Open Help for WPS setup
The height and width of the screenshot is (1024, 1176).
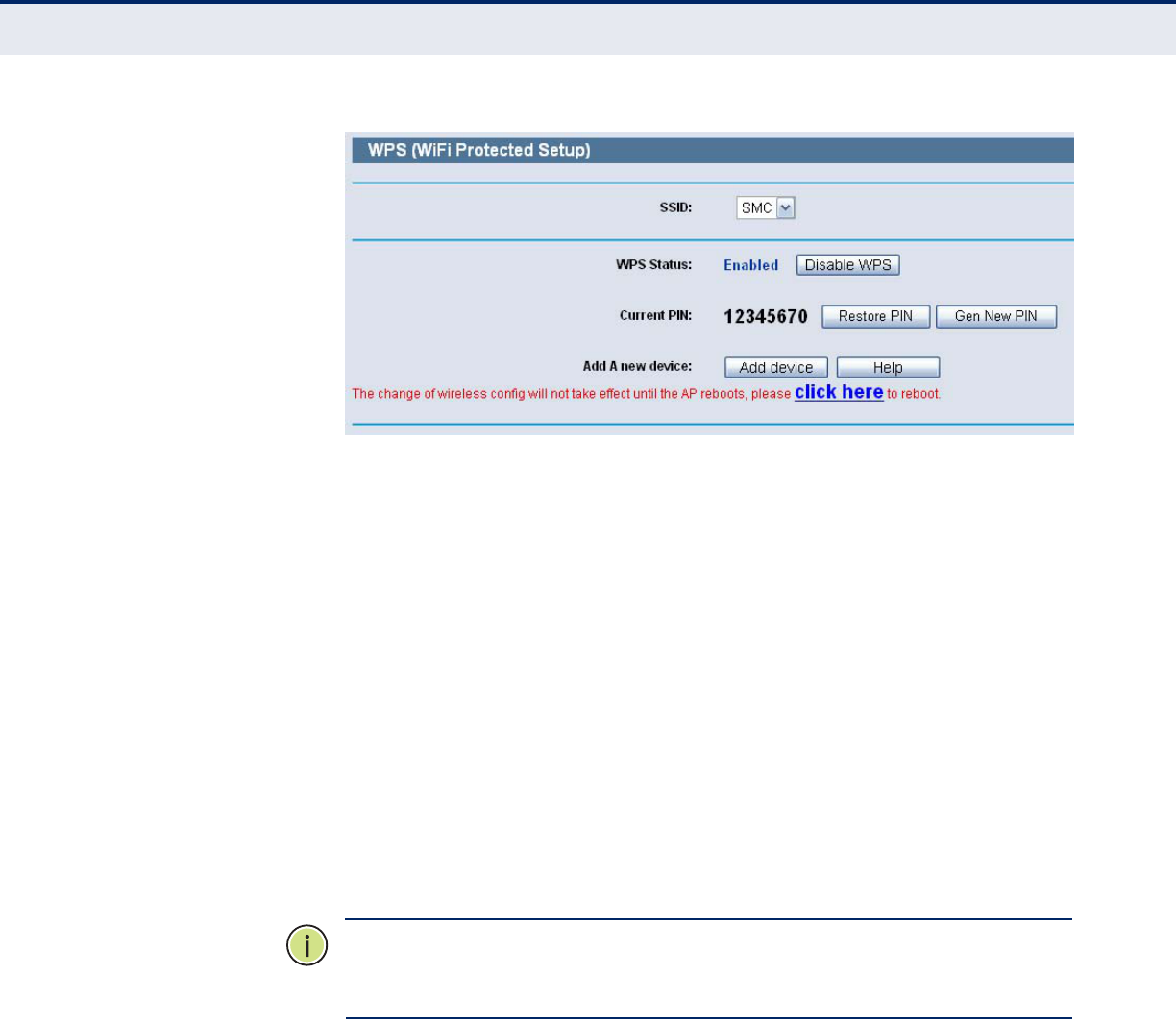click(888, 367)
